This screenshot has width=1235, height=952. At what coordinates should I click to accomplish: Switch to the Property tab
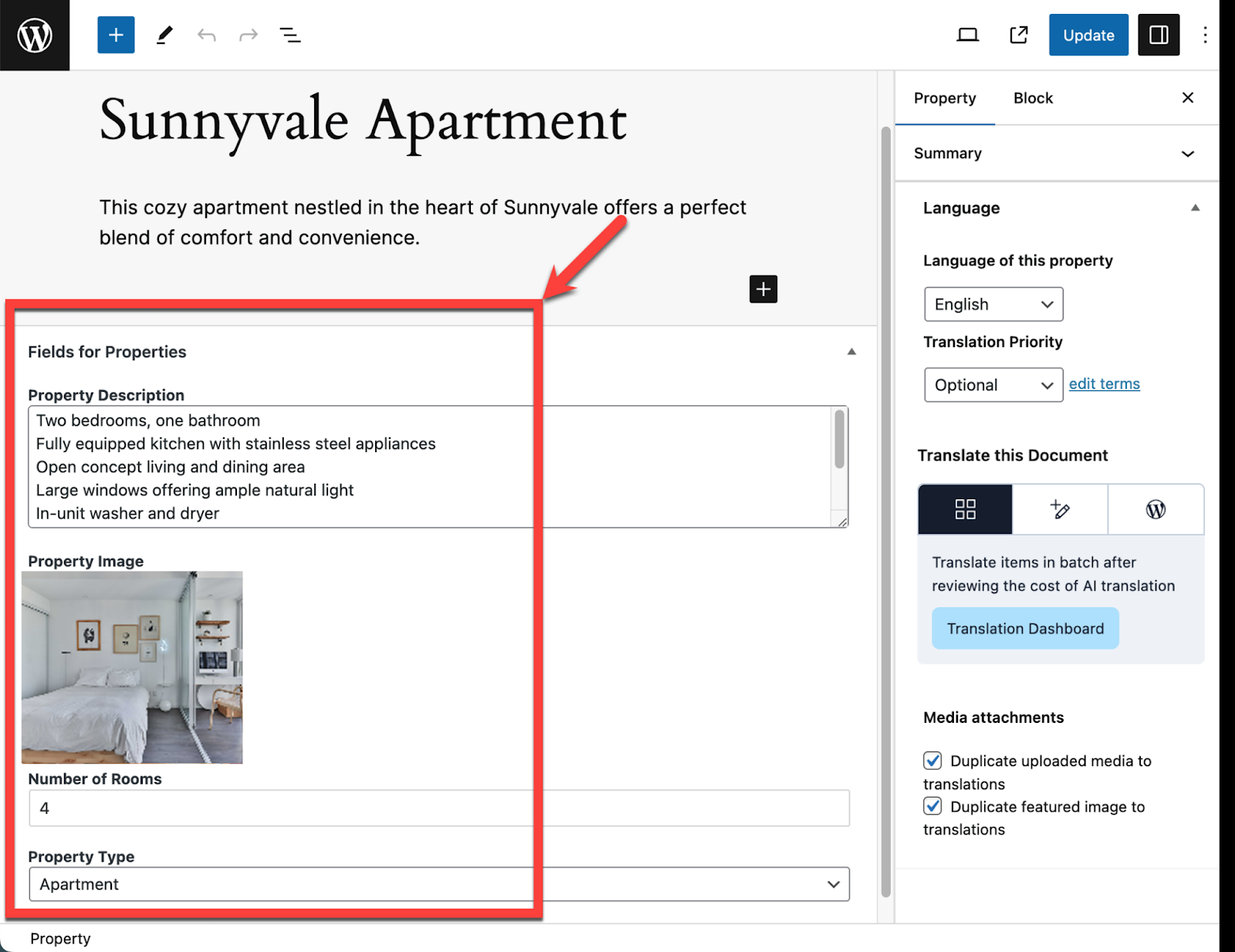(x=945, y=98)
